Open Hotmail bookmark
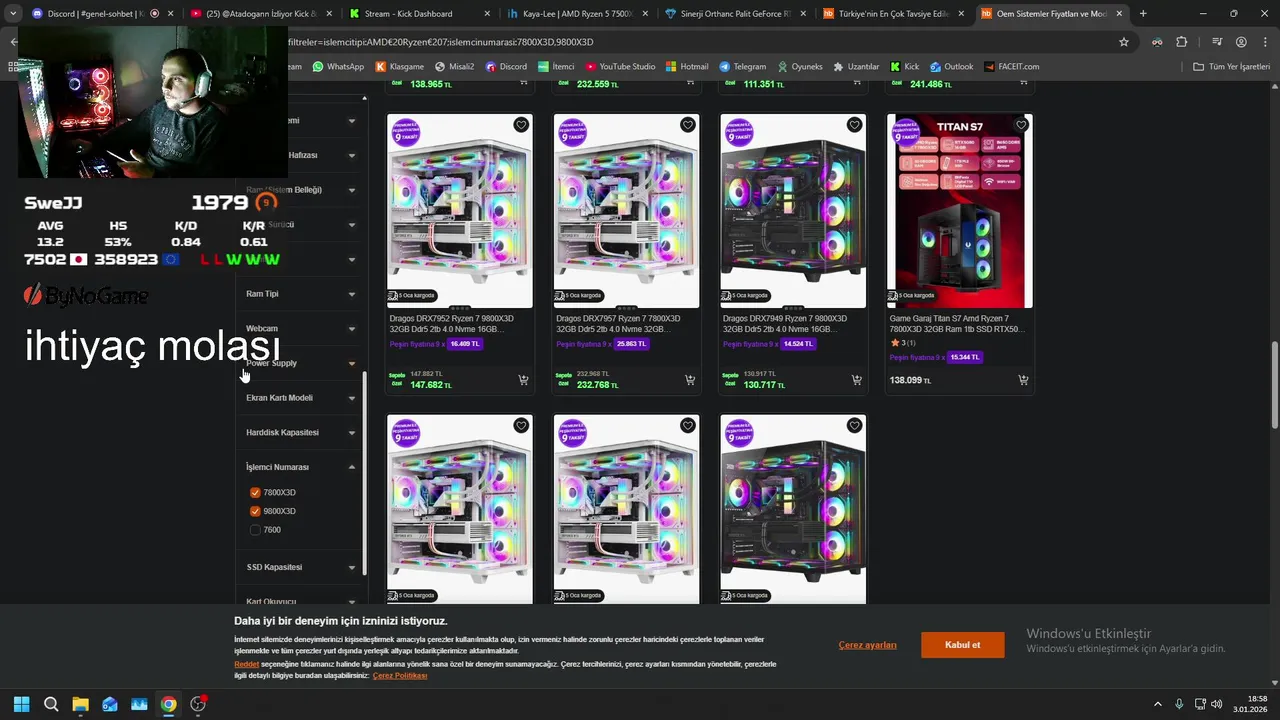Image resolution: width=1280 pixels, height=720 pixels. tap(687, 67)
